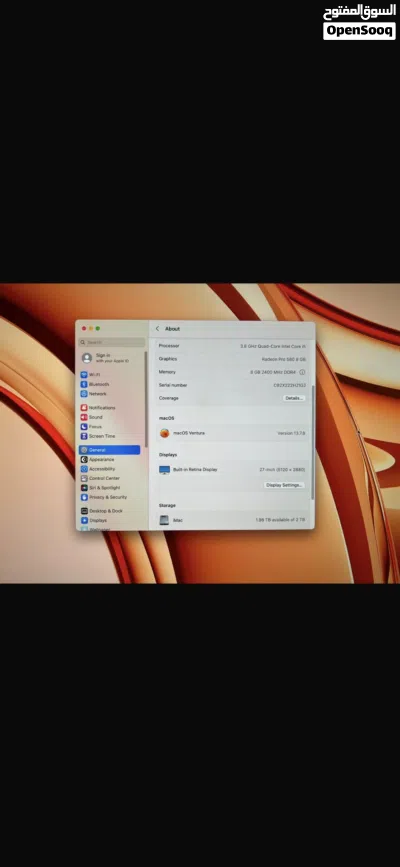
Task: Click the Bluetooth icon in sidebar
Action: click(84, 384)
